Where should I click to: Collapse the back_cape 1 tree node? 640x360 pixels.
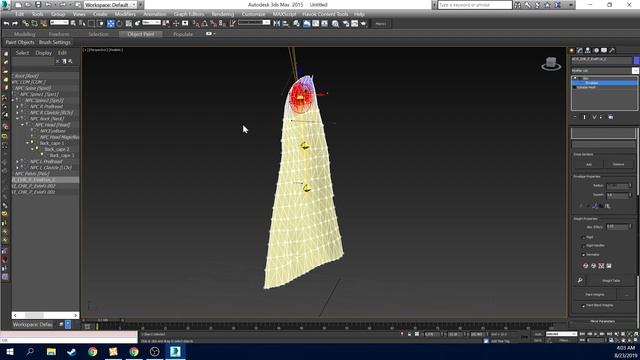(x=27, y=143)
